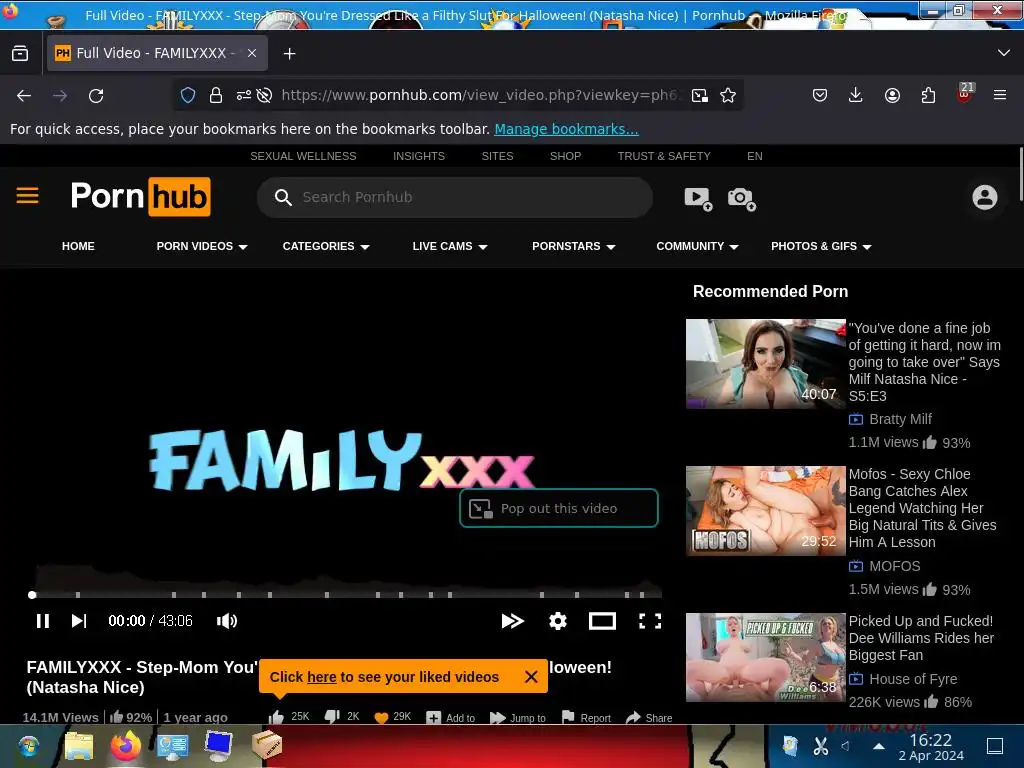The width and height of the screenshot is (1024, 768).
Task: Open SHOP in the top bar
Action: tap(566, 156)
